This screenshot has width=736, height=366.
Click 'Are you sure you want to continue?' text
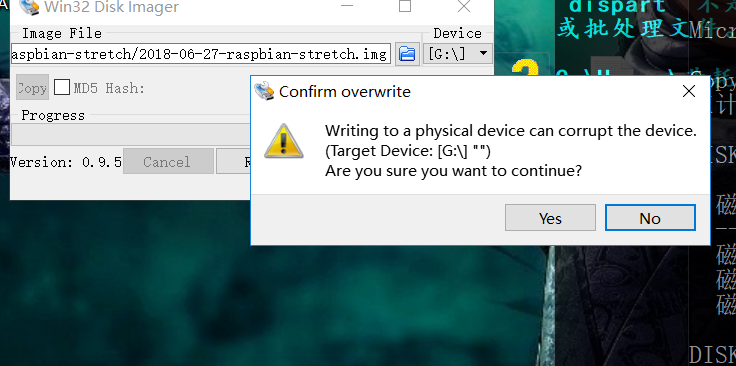pos(453,171)
